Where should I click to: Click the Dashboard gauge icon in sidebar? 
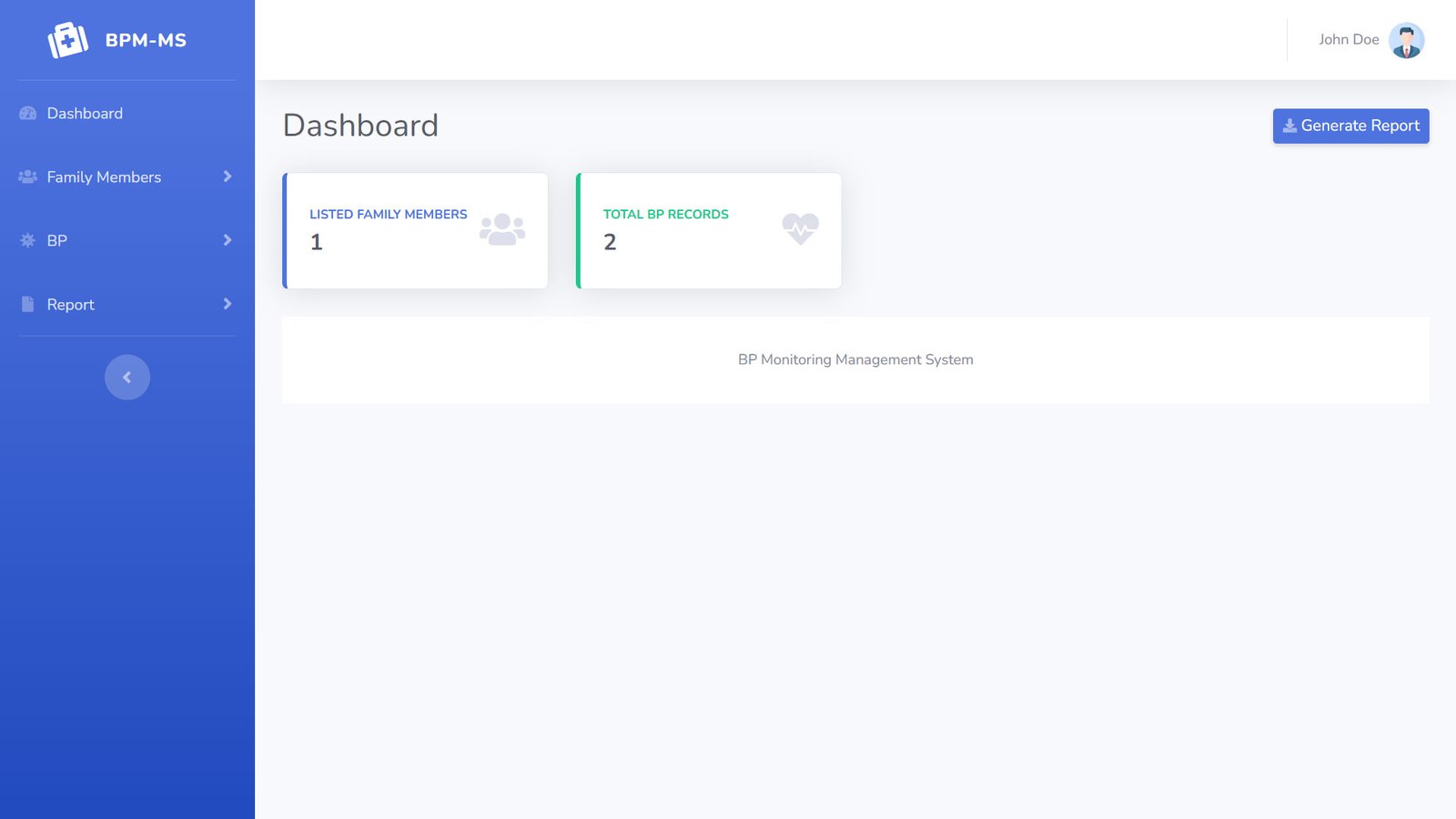pyautogui.click(x=27, y=114)
